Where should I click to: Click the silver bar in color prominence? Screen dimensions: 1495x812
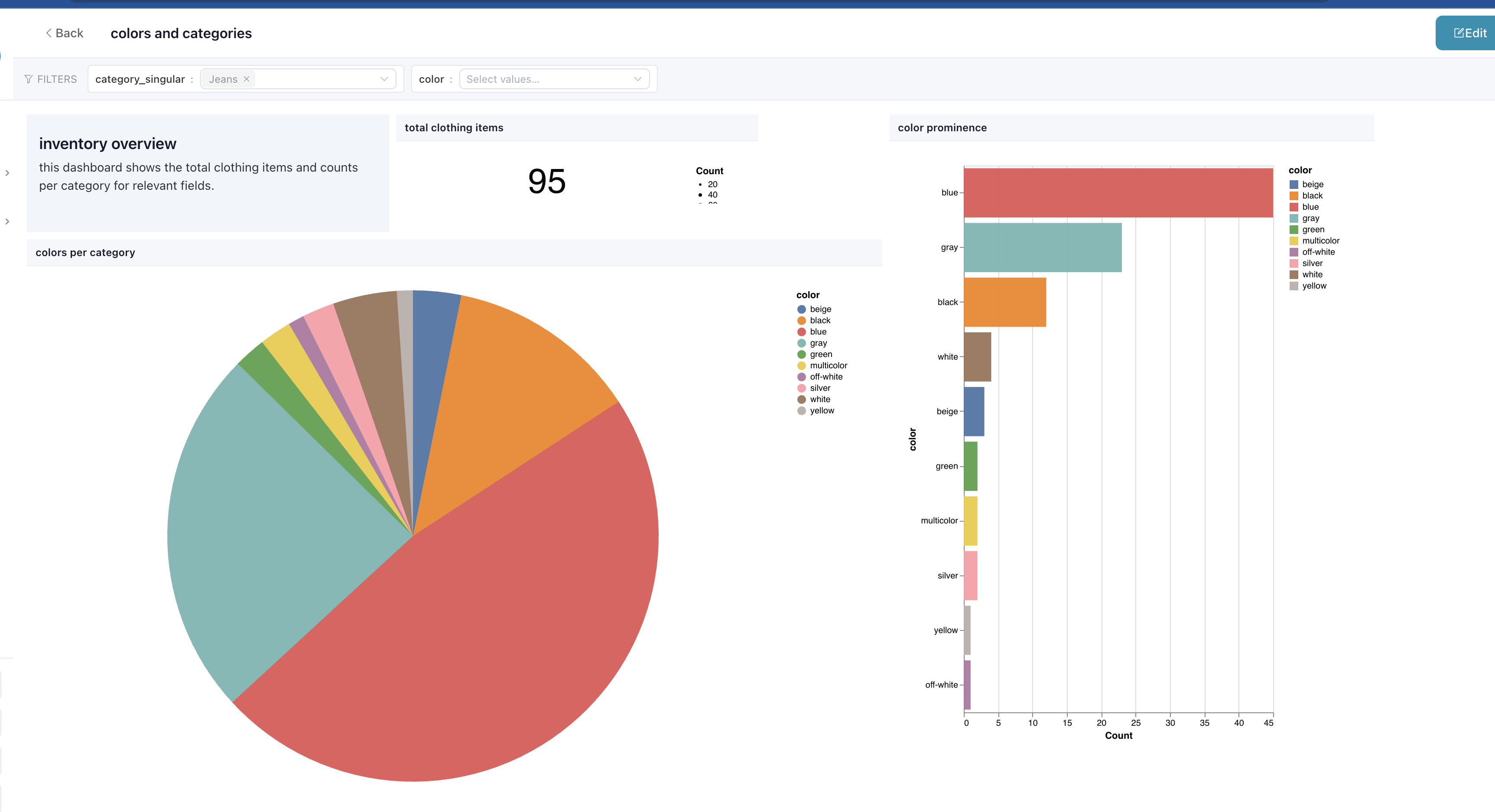pos(971,576)
